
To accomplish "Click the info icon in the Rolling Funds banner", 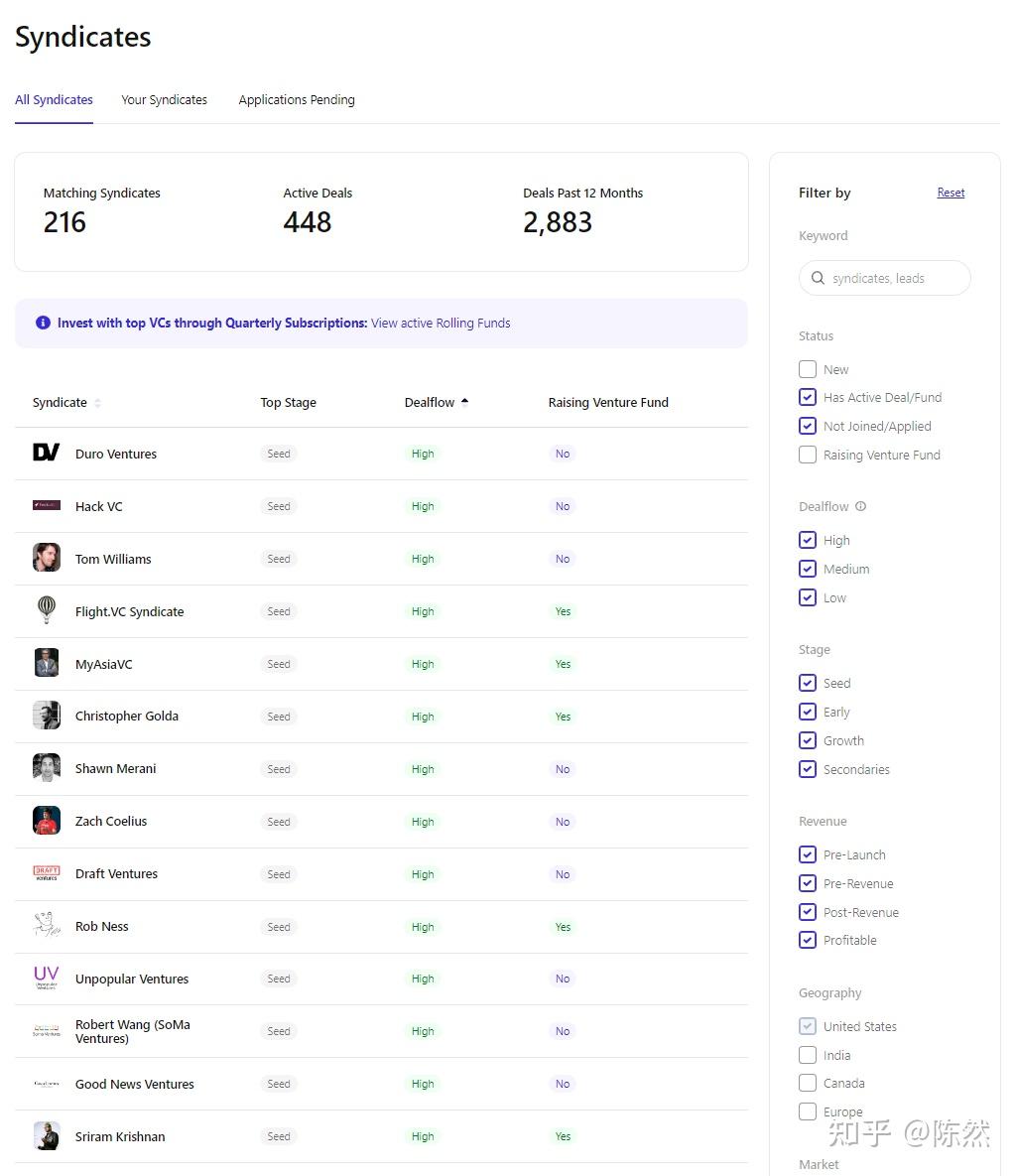I will point(43,323).
